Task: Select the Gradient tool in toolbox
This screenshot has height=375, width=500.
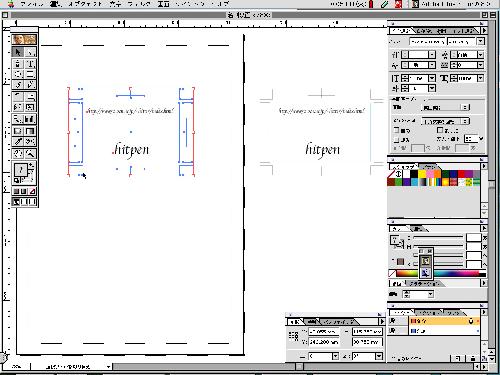Action: [x=30, y=131]
